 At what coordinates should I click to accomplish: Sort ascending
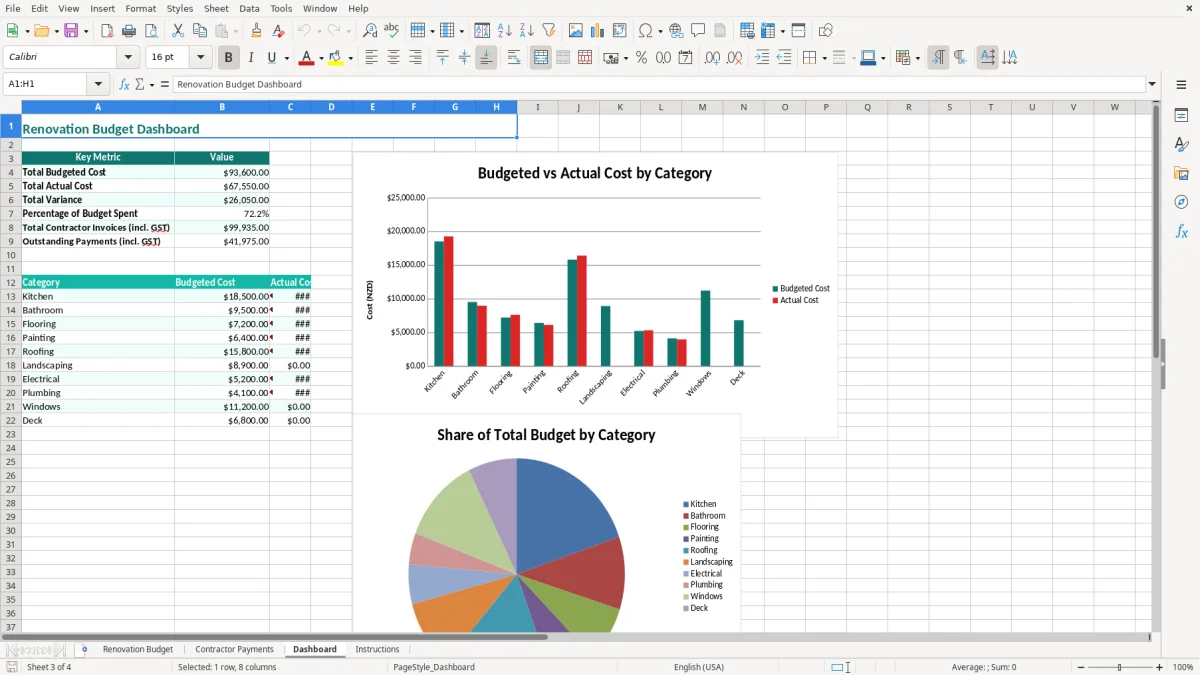pos(504,31)
